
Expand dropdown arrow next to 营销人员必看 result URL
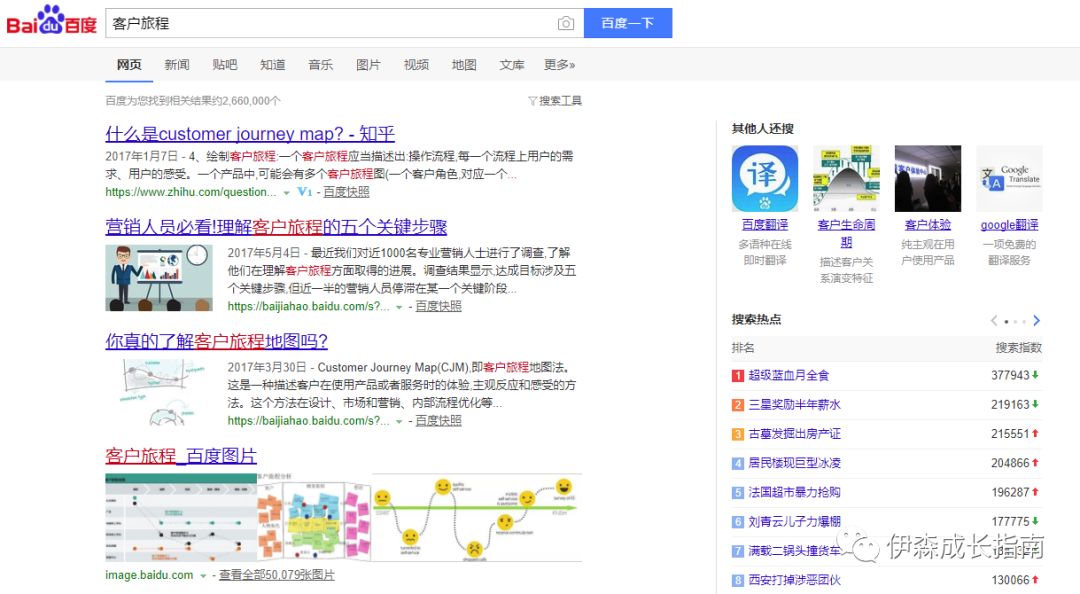[399, 307]
